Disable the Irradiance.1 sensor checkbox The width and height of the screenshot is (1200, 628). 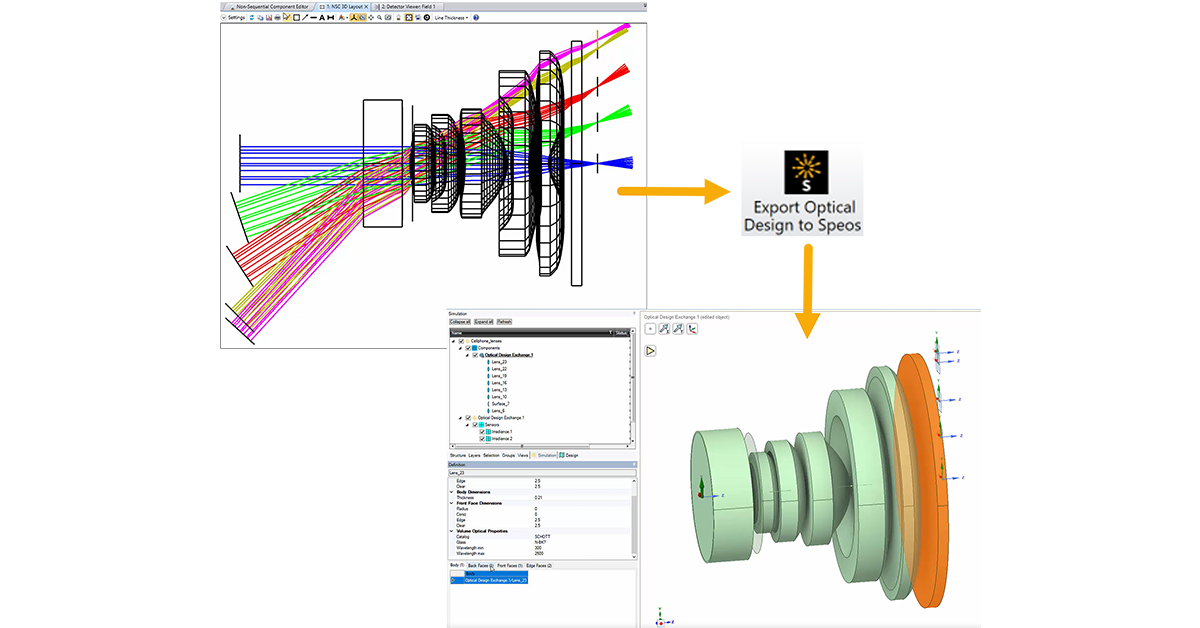481,431
